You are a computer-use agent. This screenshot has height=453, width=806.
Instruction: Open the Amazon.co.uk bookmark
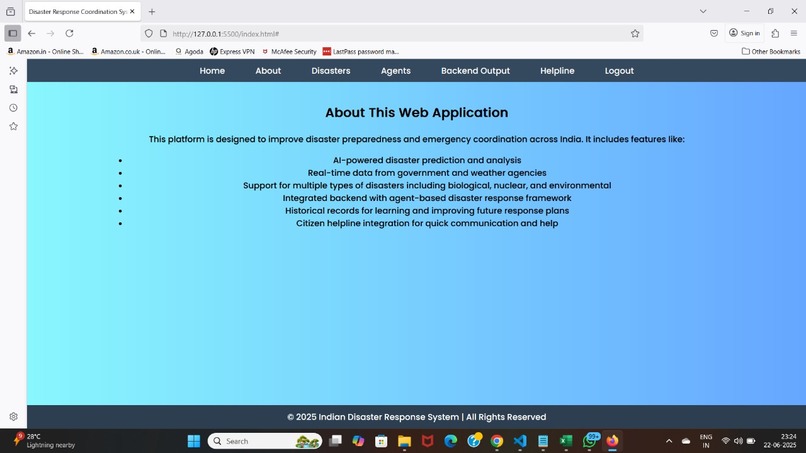pyautogui.click(x=129, y=51)
